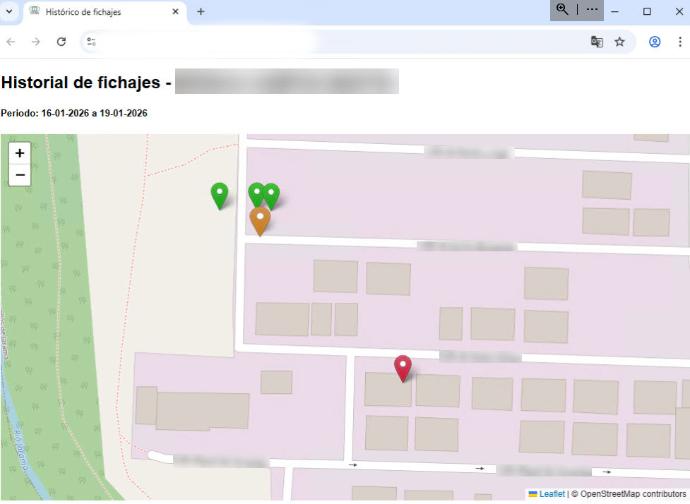The height and width of the screenshot is (504, 690).
Task: Open the Leaflet attribution link
Action: click(551, 494)
